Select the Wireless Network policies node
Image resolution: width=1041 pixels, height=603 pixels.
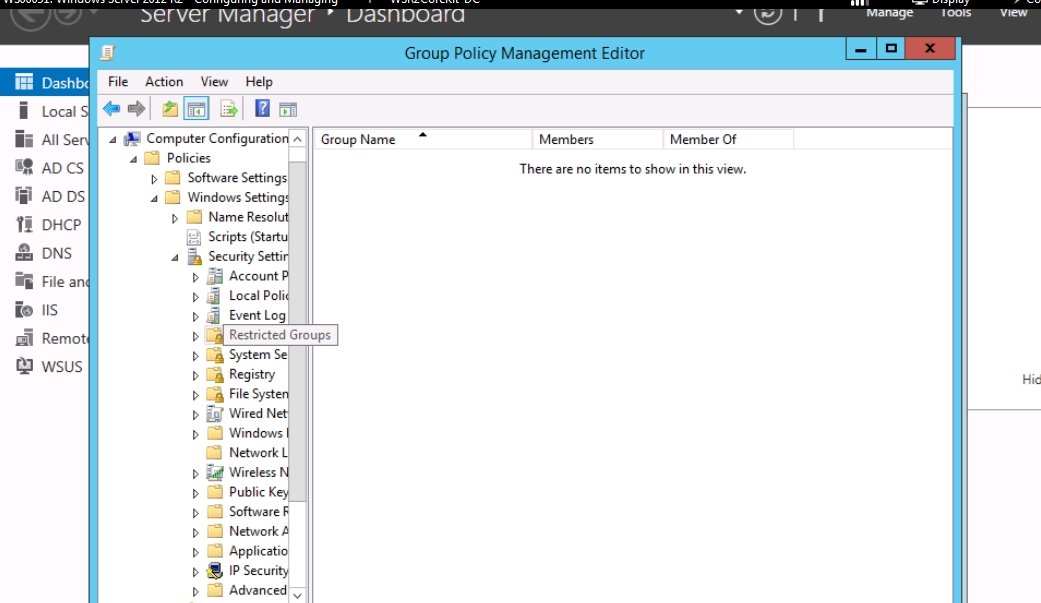258,472
